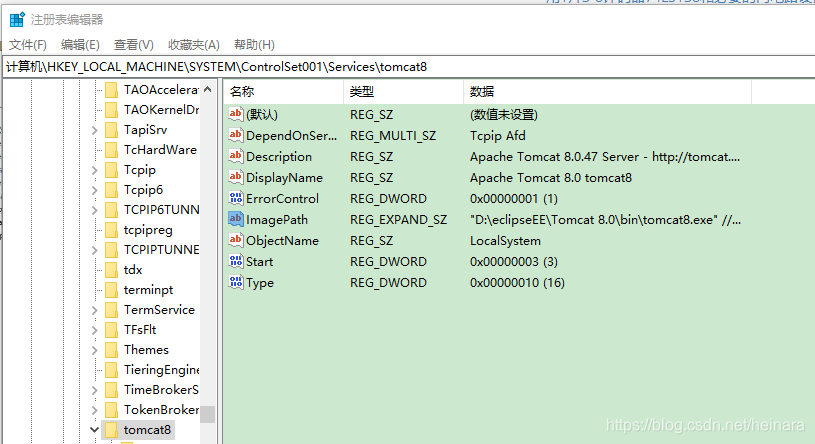This screenshot has height=444, width=815.
Task: Open the 文件(F) menu
Action: click(28, 45)
